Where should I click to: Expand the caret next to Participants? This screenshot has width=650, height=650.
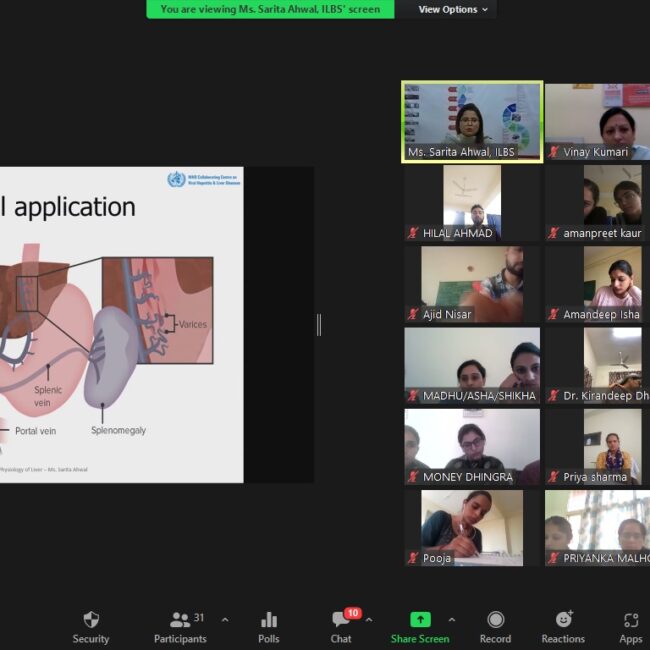coord(224,620)
